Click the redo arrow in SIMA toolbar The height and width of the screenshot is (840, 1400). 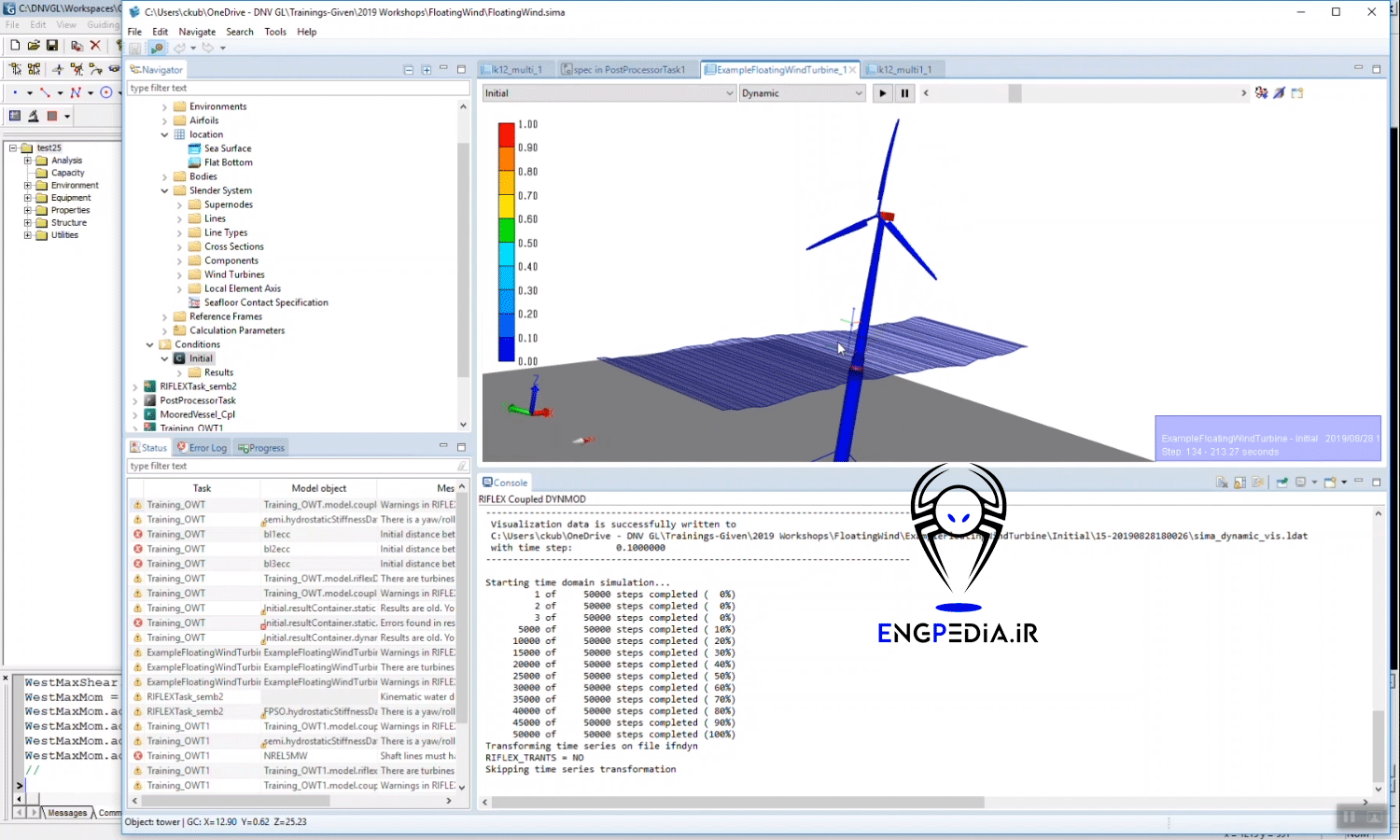(x=207, y=48)
